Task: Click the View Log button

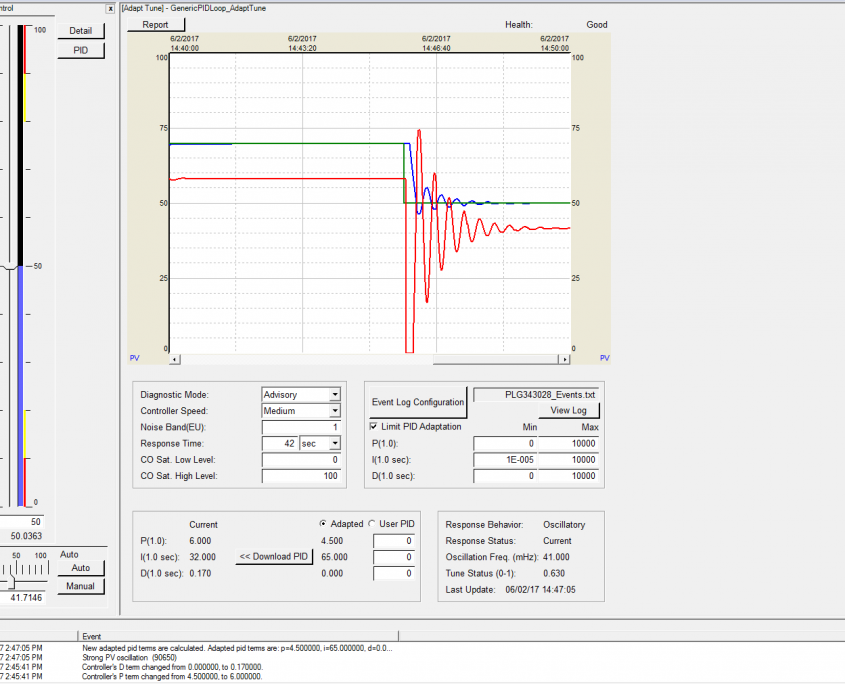Action: (568, 411)
